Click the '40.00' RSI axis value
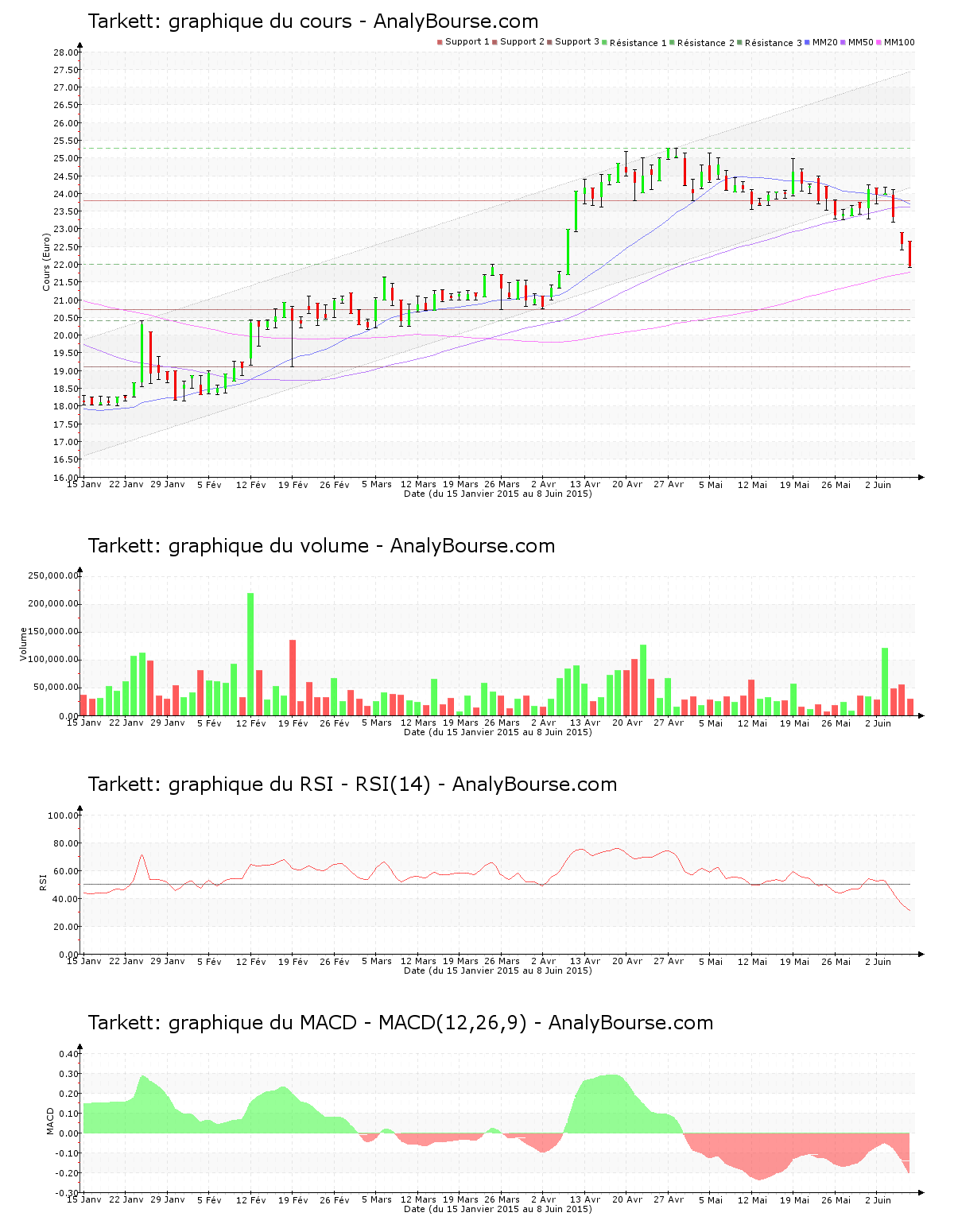Image resolution: width=954 pixels, height=1232 pixels. coord(66,899)
